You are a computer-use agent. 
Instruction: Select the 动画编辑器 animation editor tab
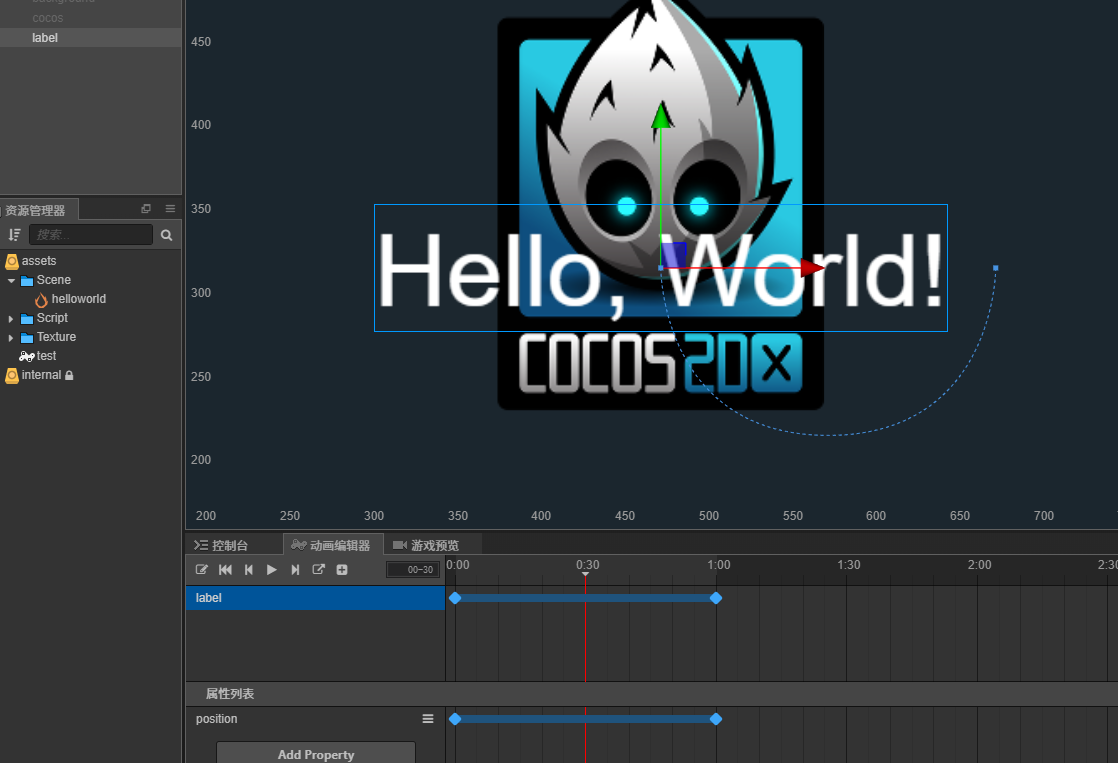(331, 546)
